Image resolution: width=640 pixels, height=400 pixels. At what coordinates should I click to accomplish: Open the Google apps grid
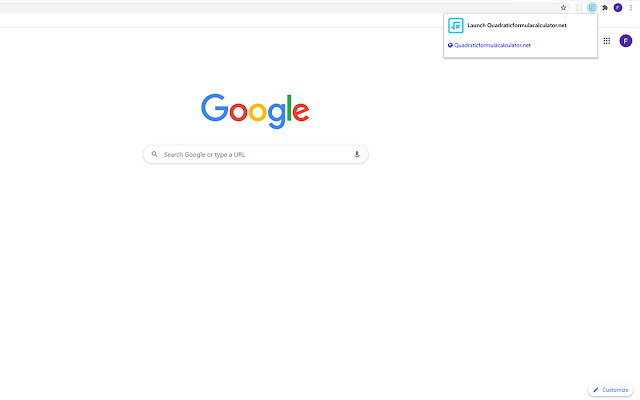pyautogui.click(x=607, y=41)
